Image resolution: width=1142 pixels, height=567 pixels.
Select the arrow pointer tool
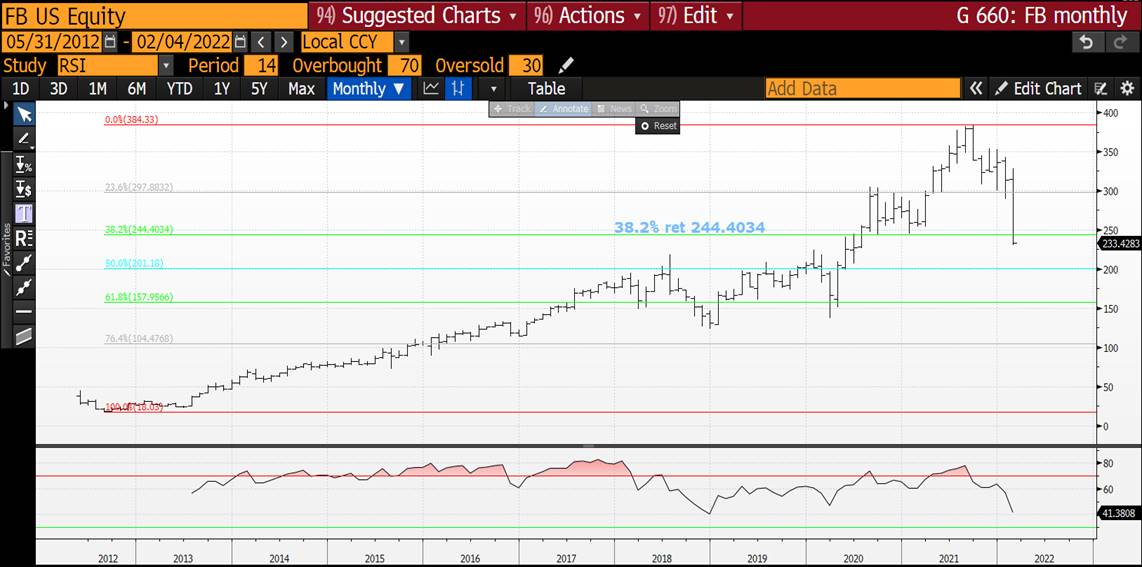pyautogui.click(x=24, y=114)
